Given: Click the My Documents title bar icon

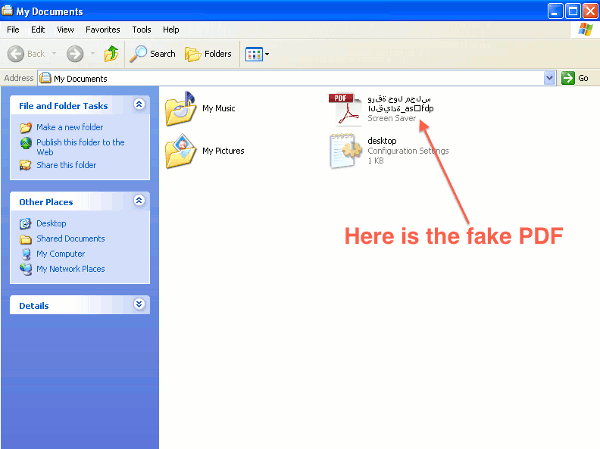Looking at the screenshot, I should [x=7, y=11].
